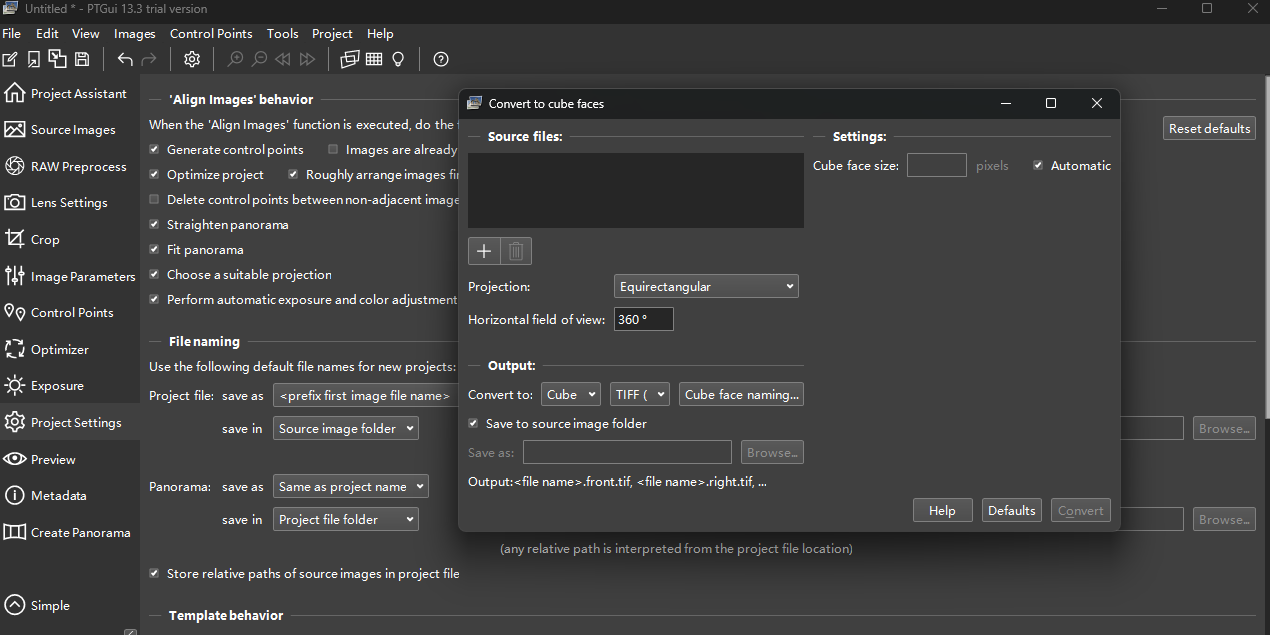Create new project toolbar icon
The image size is (1270, 635).
10,59
